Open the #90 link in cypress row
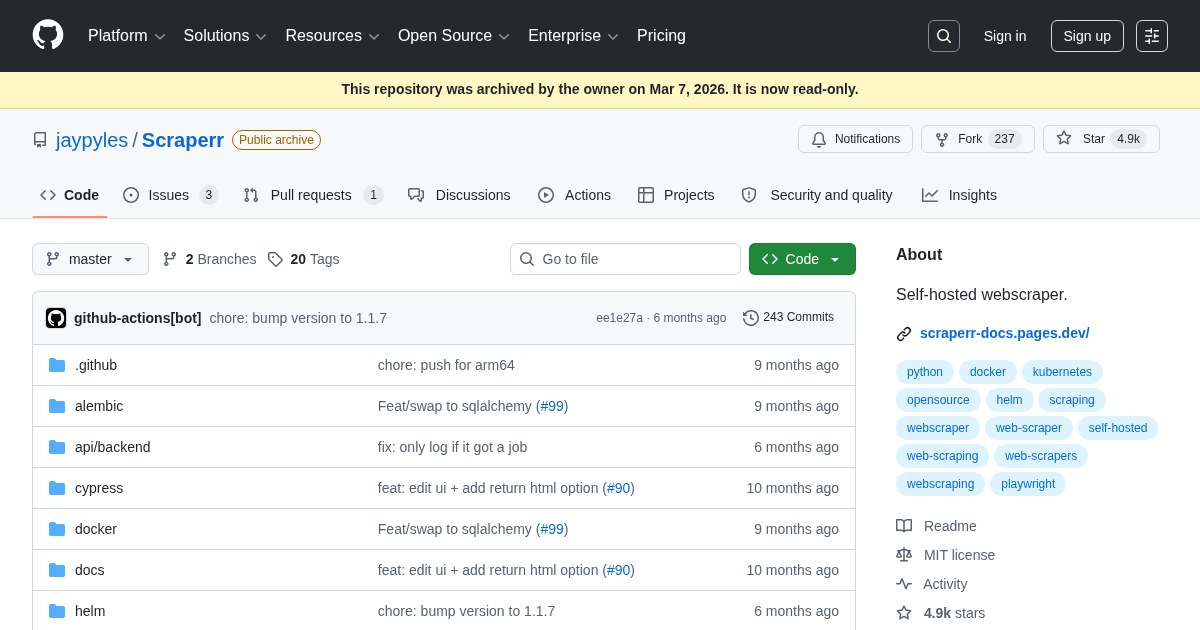Image resolution: width=1200 pixels, height=630 pixels. [x=618, y=488]
